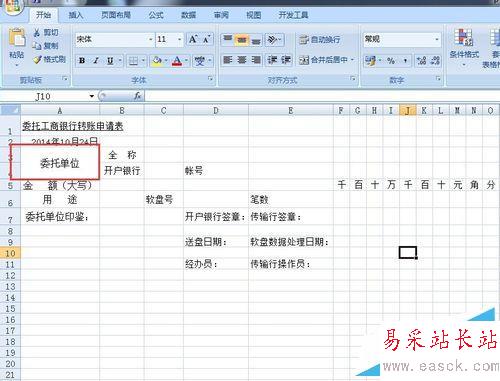The height and width of the screenshot is (381, 500).
Task: Switch to 插入 tab
Action: point(75,15)
